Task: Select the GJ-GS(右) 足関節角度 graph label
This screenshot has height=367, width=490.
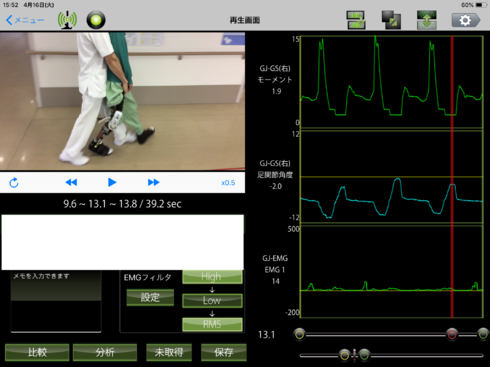Action: coord(275,175)
